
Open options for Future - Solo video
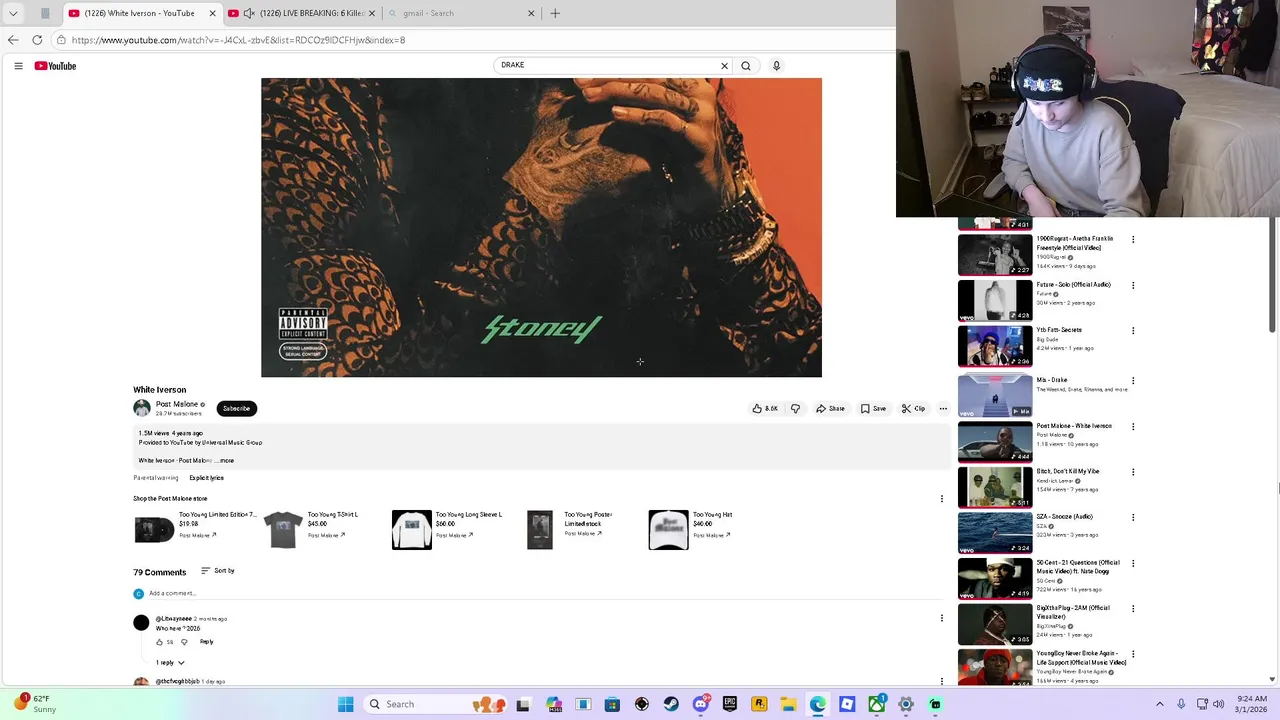click(1133, 285)
